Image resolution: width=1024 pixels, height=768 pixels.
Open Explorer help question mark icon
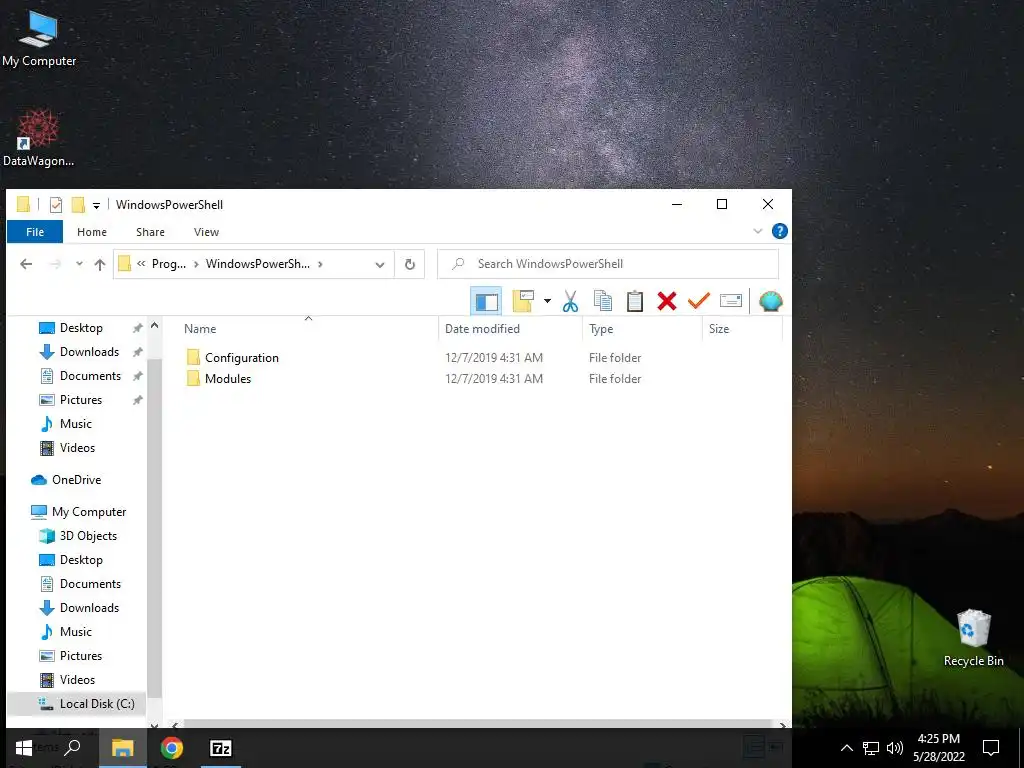click(779, 231)
